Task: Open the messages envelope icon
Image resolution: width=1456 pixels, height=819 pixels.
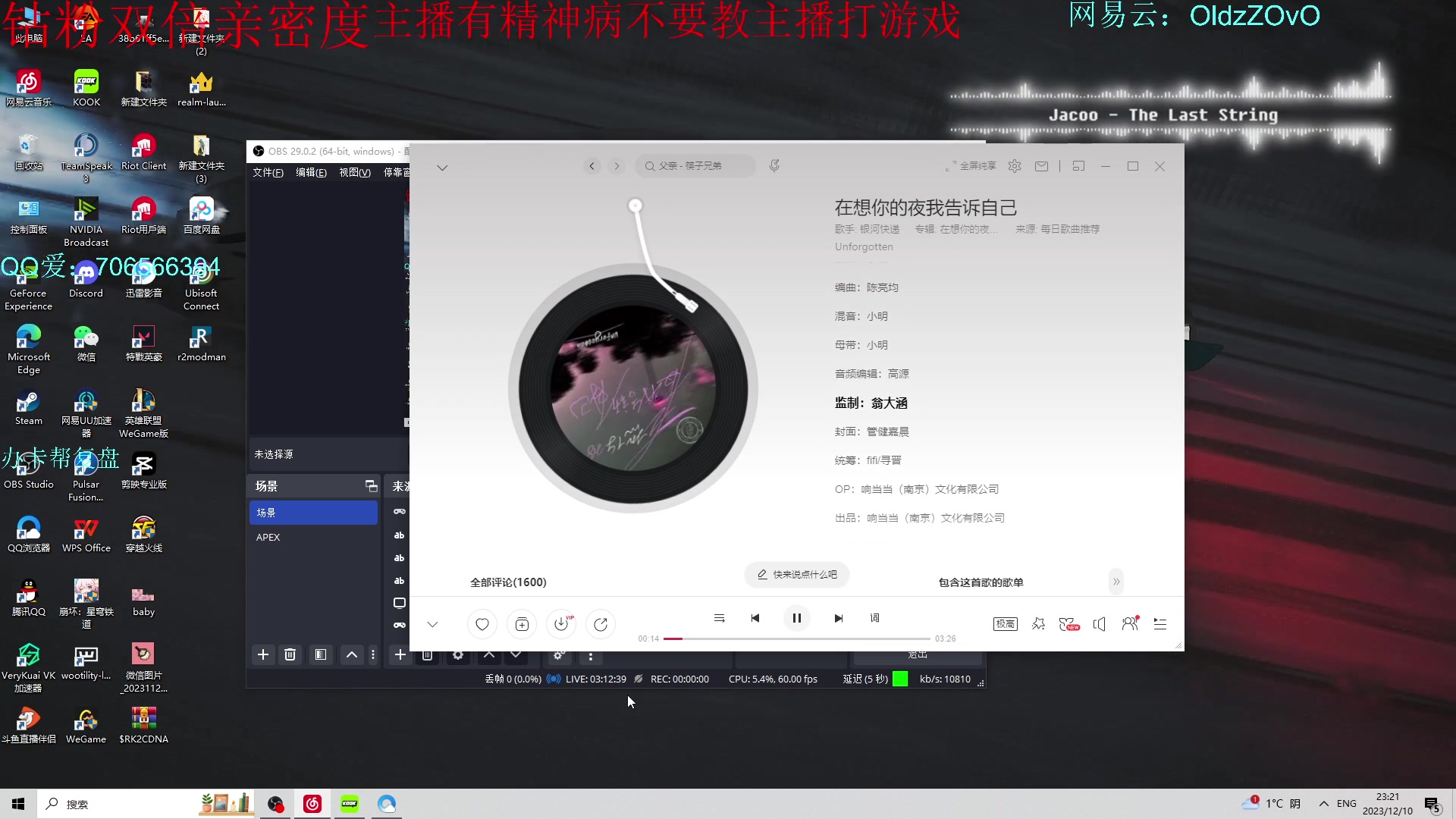Action: pos(1042,166)
